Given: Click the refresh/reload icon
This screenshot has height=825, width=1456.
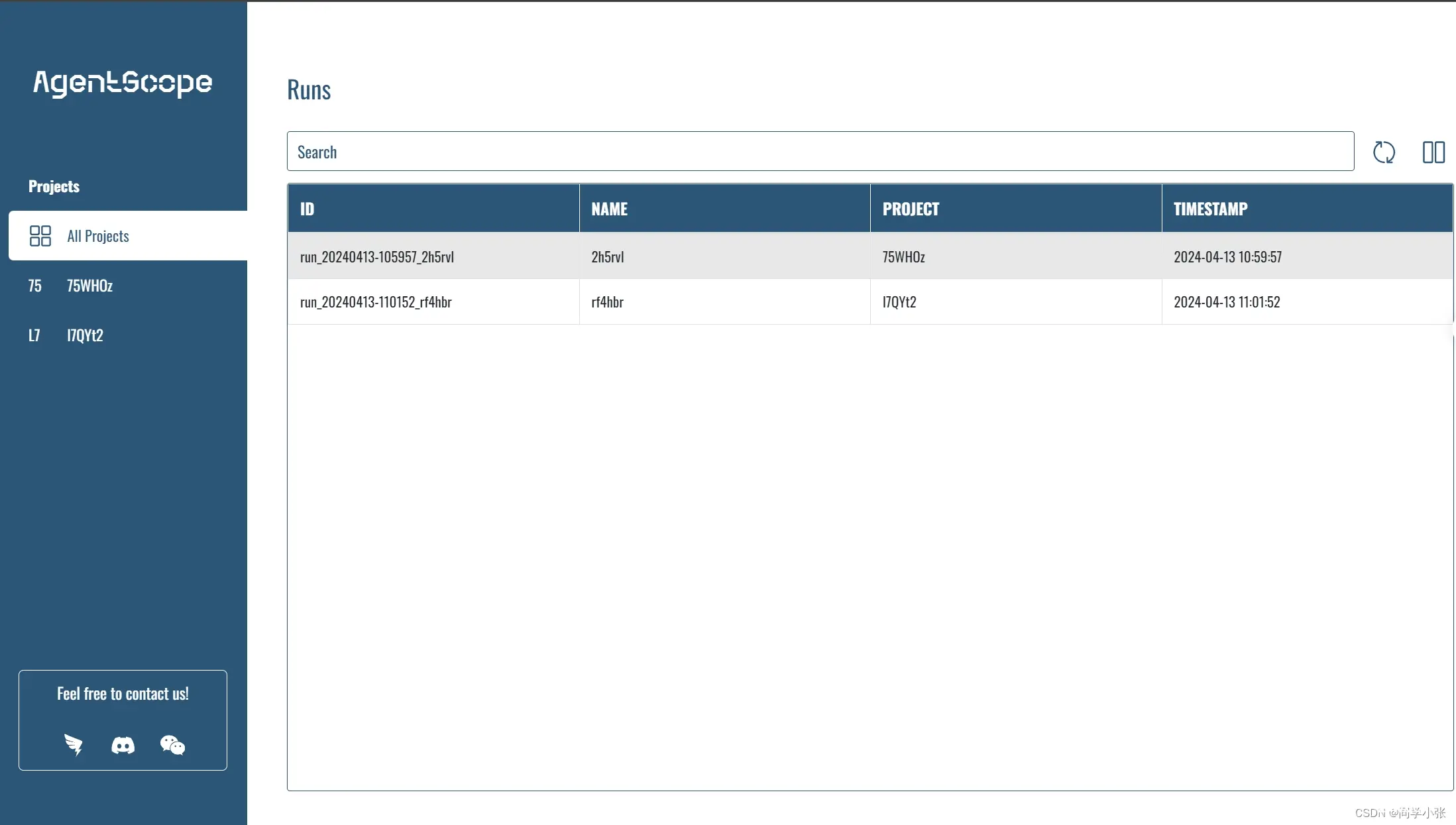Looking at the screenshot, I should (1384, 151).
